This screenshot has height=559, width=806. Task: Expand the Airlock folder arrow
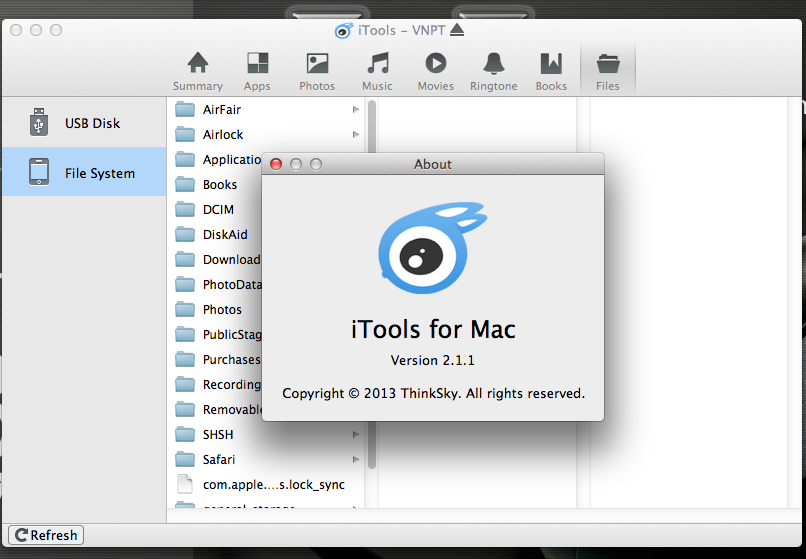[x=355, y=134]
